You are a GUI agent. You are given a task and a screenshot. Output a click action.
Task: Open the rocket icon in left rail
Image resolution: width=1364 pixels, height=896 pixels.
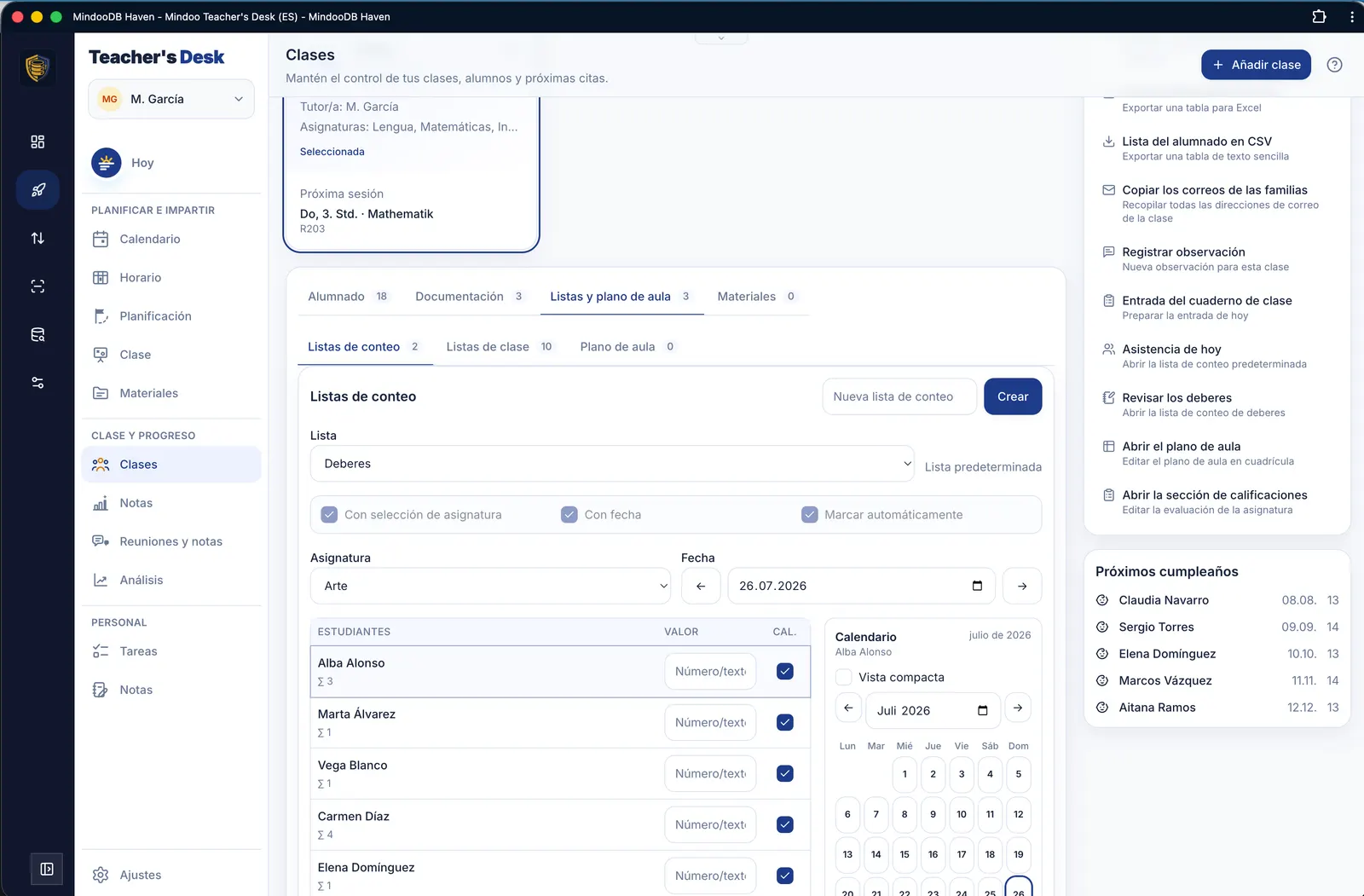coord(38,190)
